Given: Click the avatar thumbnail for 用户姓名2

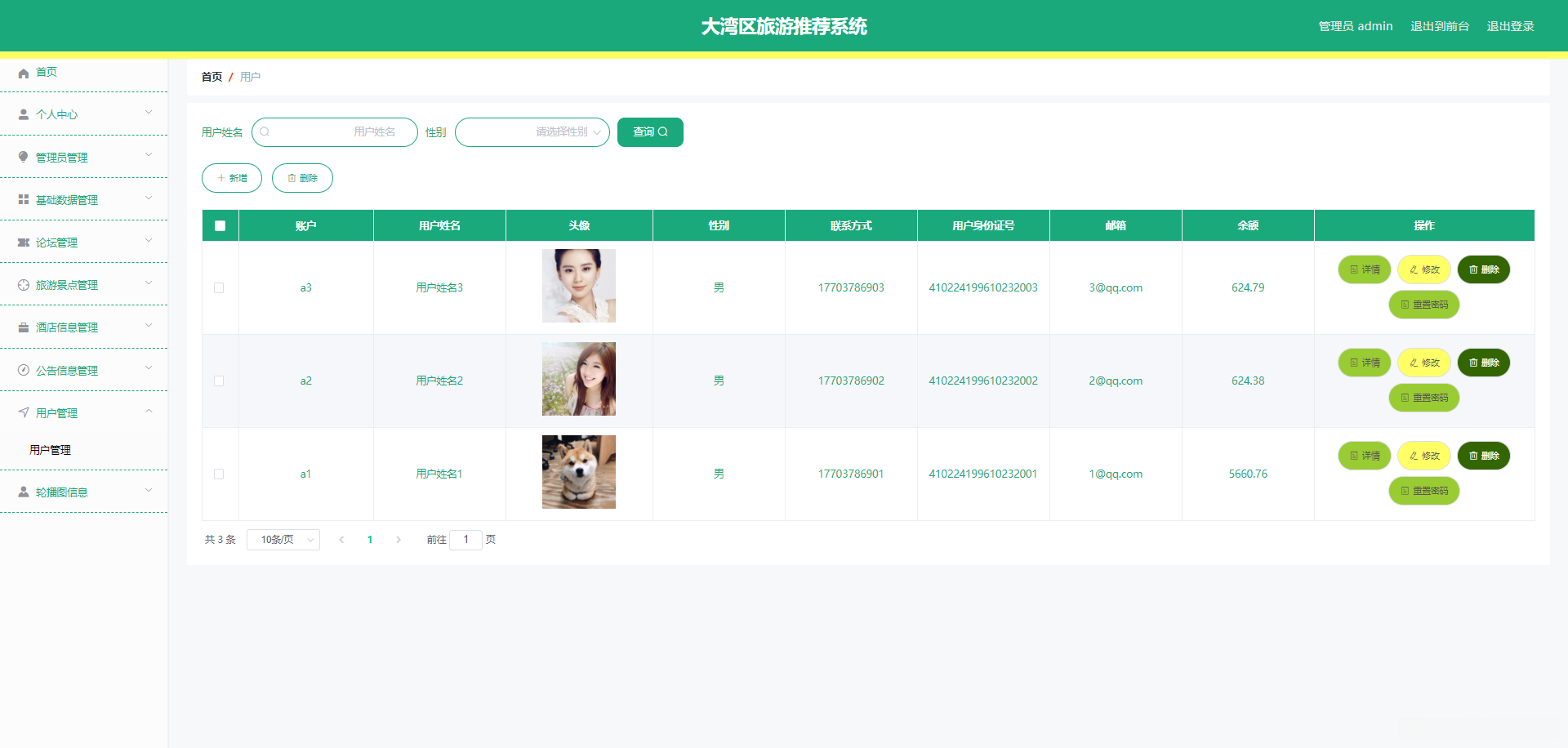Looking at the screenshot, I should point(579,379).
